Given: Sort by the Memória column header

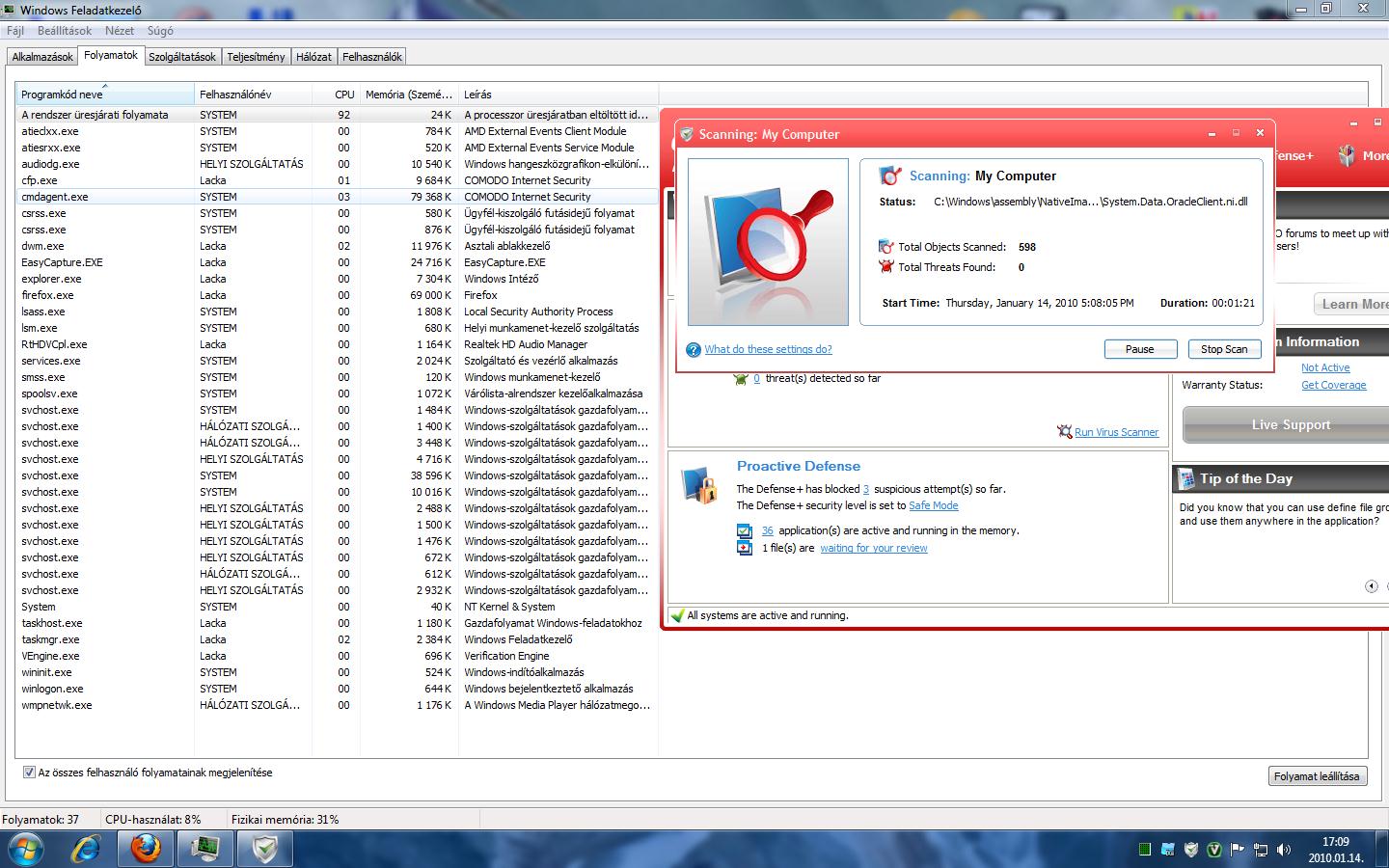Looking at the screenshot, I should (x=408, y=95).
